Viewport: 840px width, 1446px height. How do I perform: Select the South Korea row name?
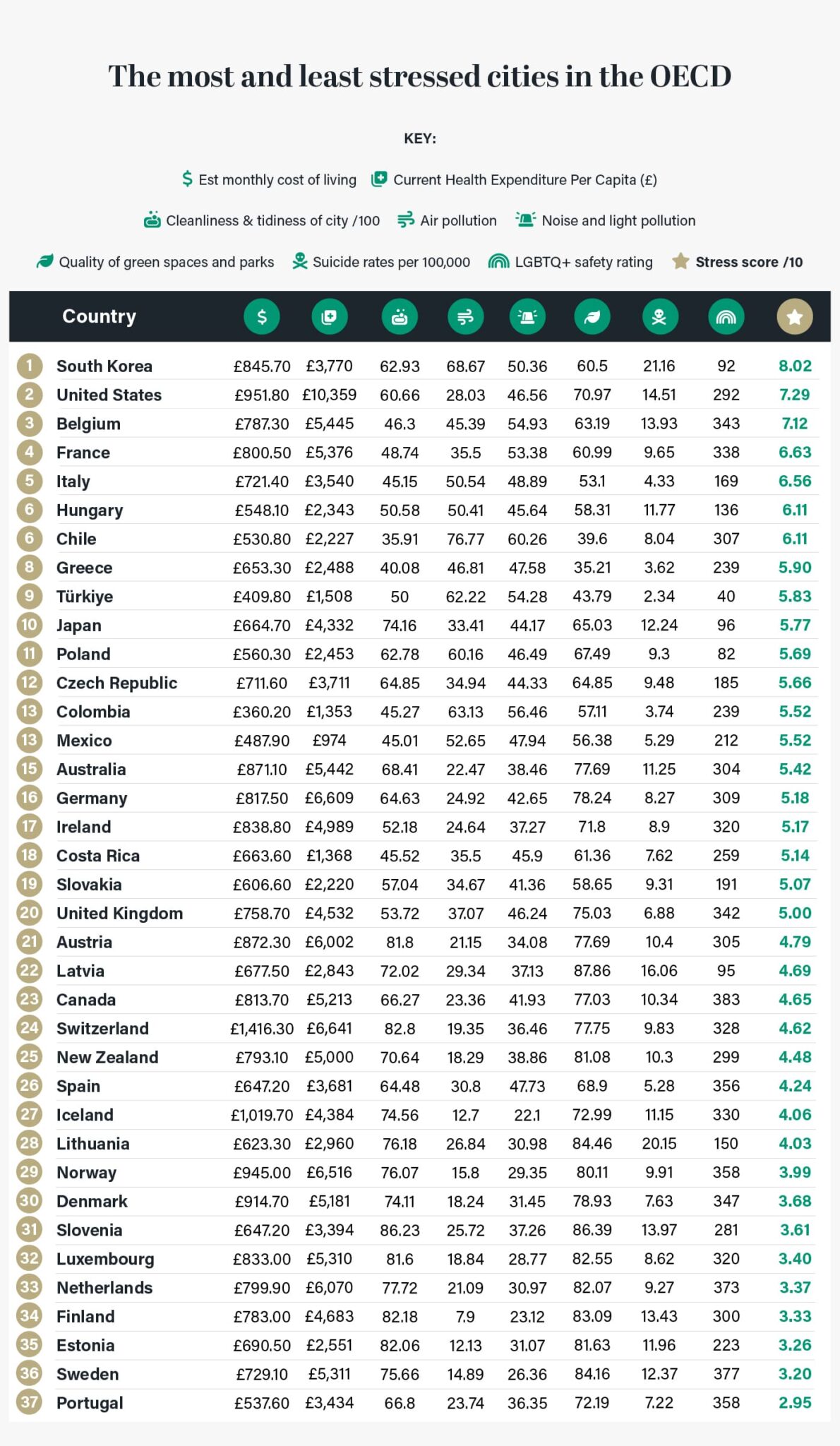(x=104, y=366)
